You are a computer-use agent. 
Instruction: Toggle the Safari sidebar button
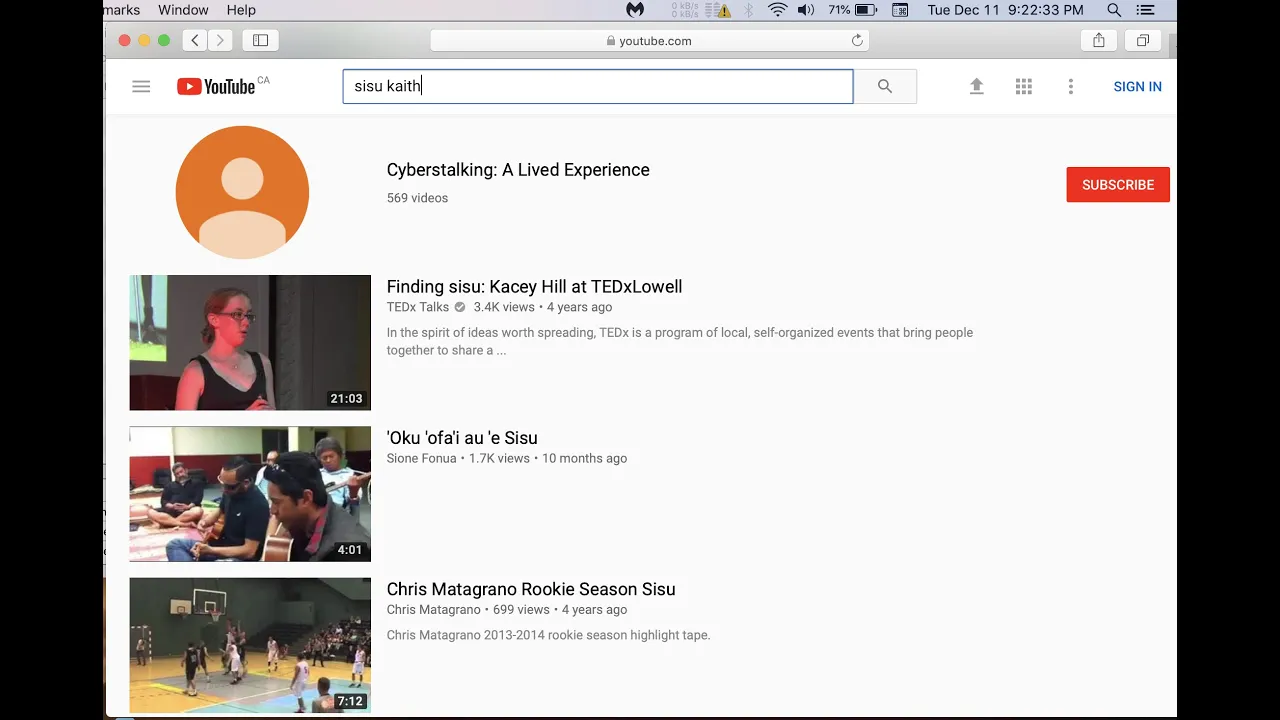pos(260,40)
